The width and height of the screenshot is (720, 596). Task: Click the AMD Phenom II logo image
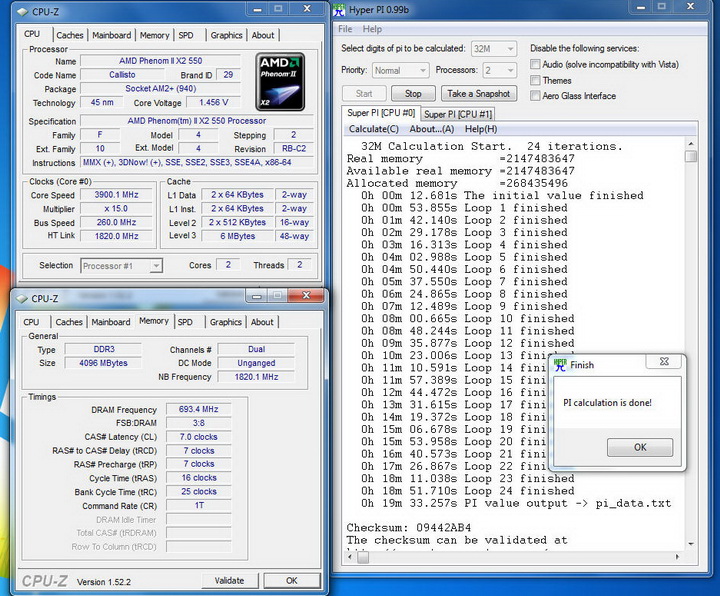(280, 82)
